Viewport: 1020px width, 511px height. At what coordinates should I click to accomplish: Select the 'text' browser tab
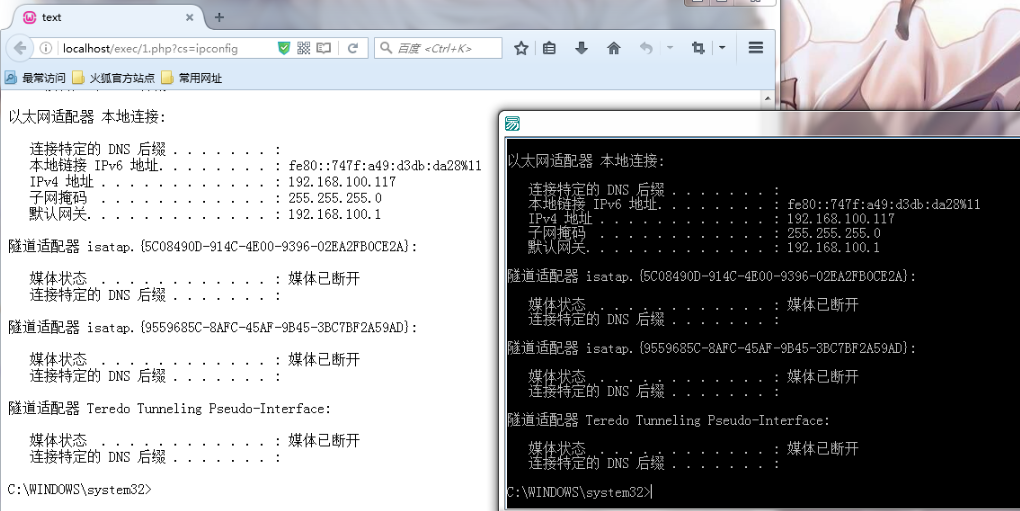pos(100,17)
